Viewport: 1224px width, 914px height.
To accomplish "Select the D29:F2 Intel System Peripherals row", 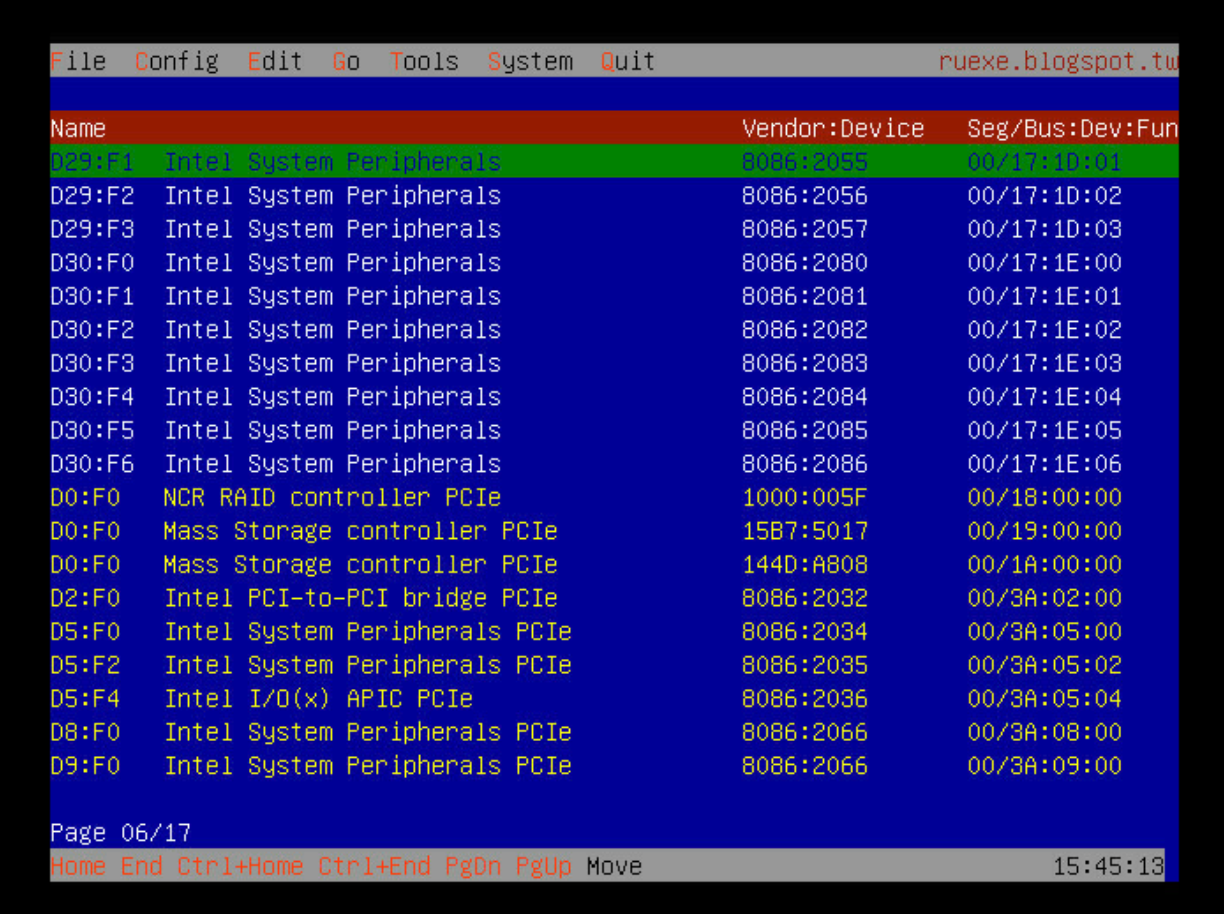I will click(x=614, y=195).
